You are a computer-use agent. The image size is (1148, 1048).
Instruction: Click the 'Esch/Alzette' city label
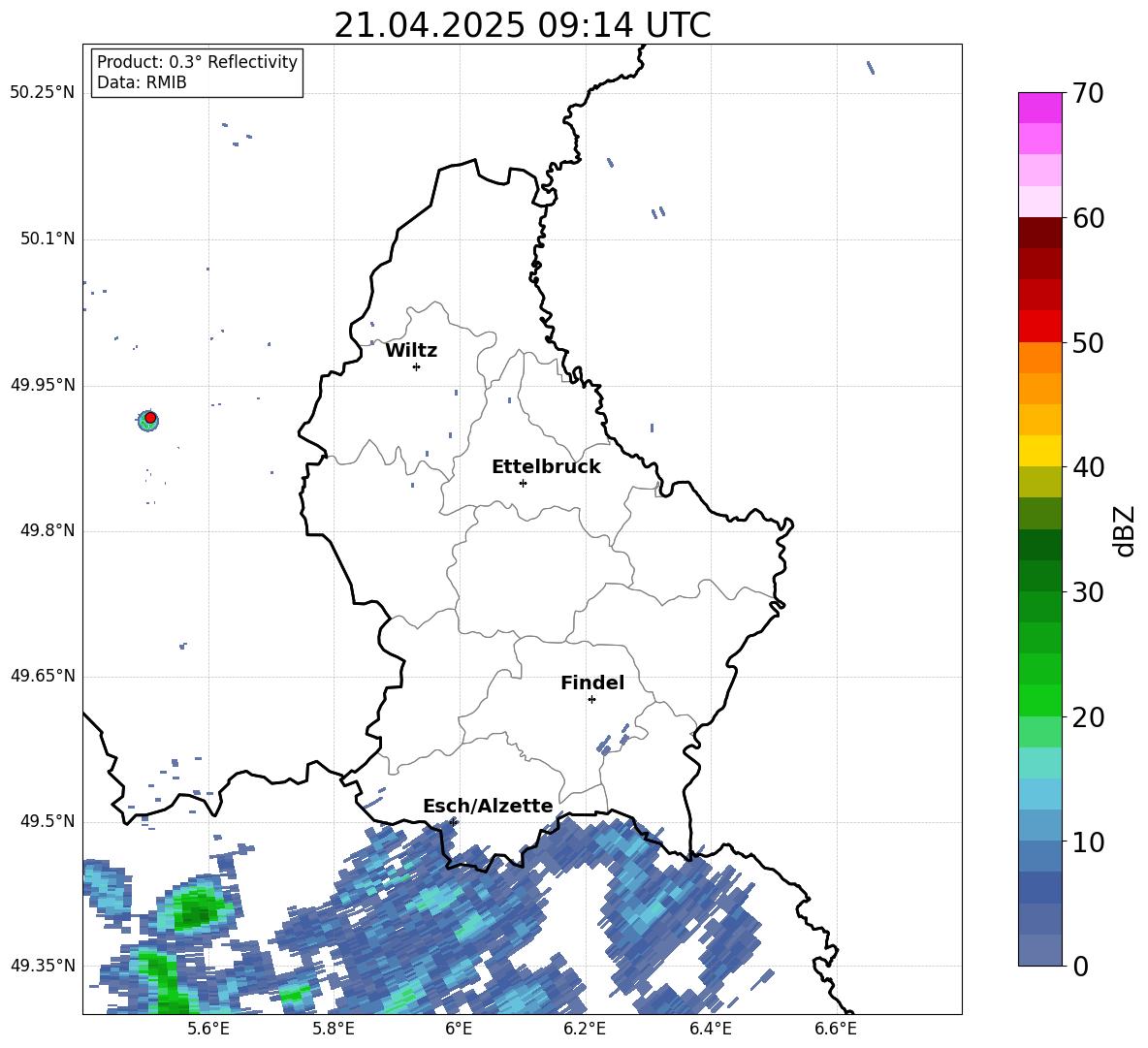click(x=488, y=806)
